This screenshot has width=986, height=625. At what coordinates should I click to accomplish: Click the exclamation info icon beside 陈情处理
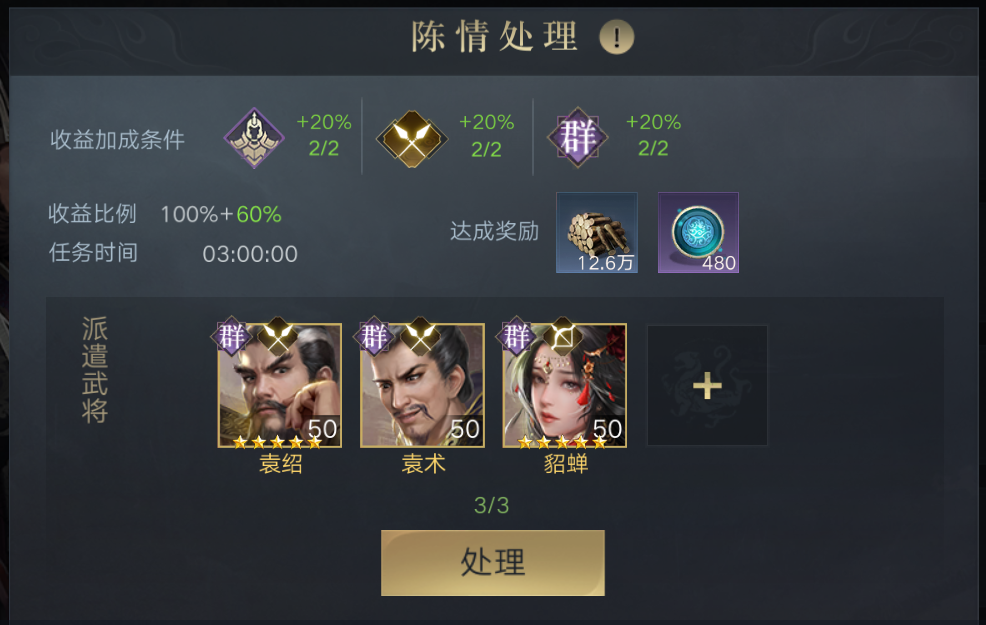click(x=616, y=37)
